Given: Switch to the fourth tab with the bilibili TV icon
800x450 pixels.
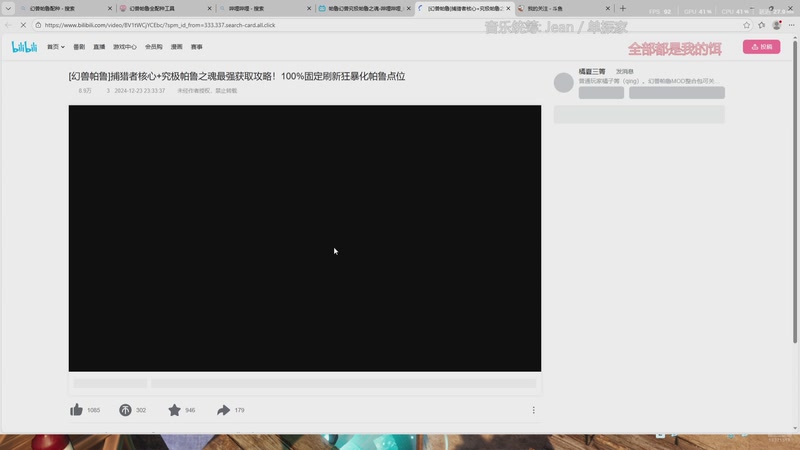Looking at the screenshot, I should (x=365, y=9).
